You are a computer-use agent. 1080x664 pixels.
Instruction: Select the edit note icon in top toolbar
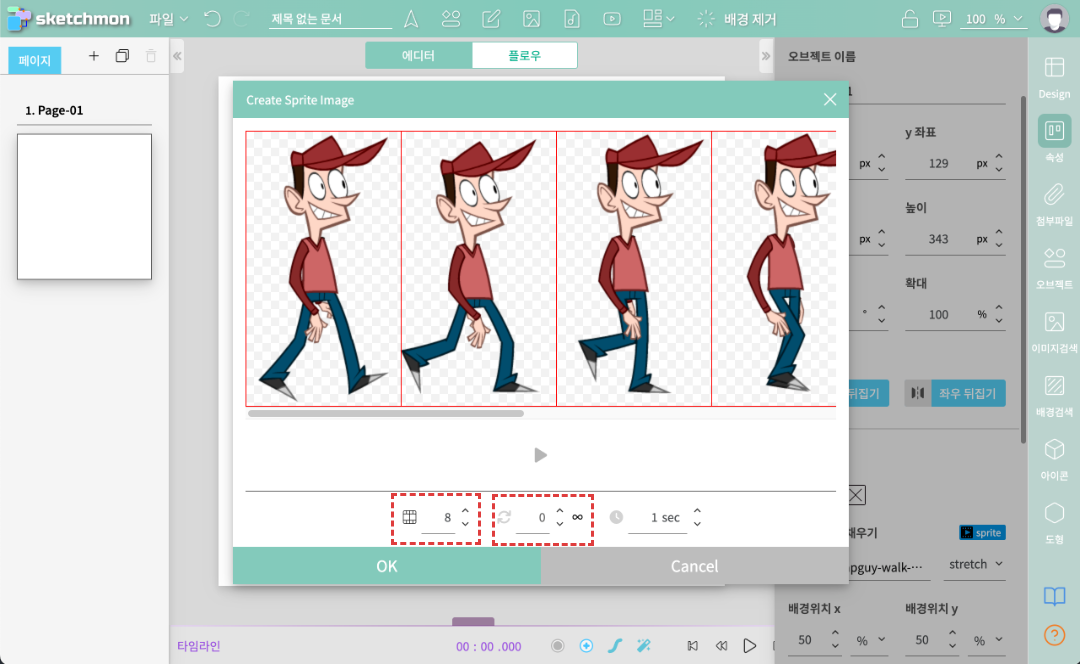click(491, 19)
